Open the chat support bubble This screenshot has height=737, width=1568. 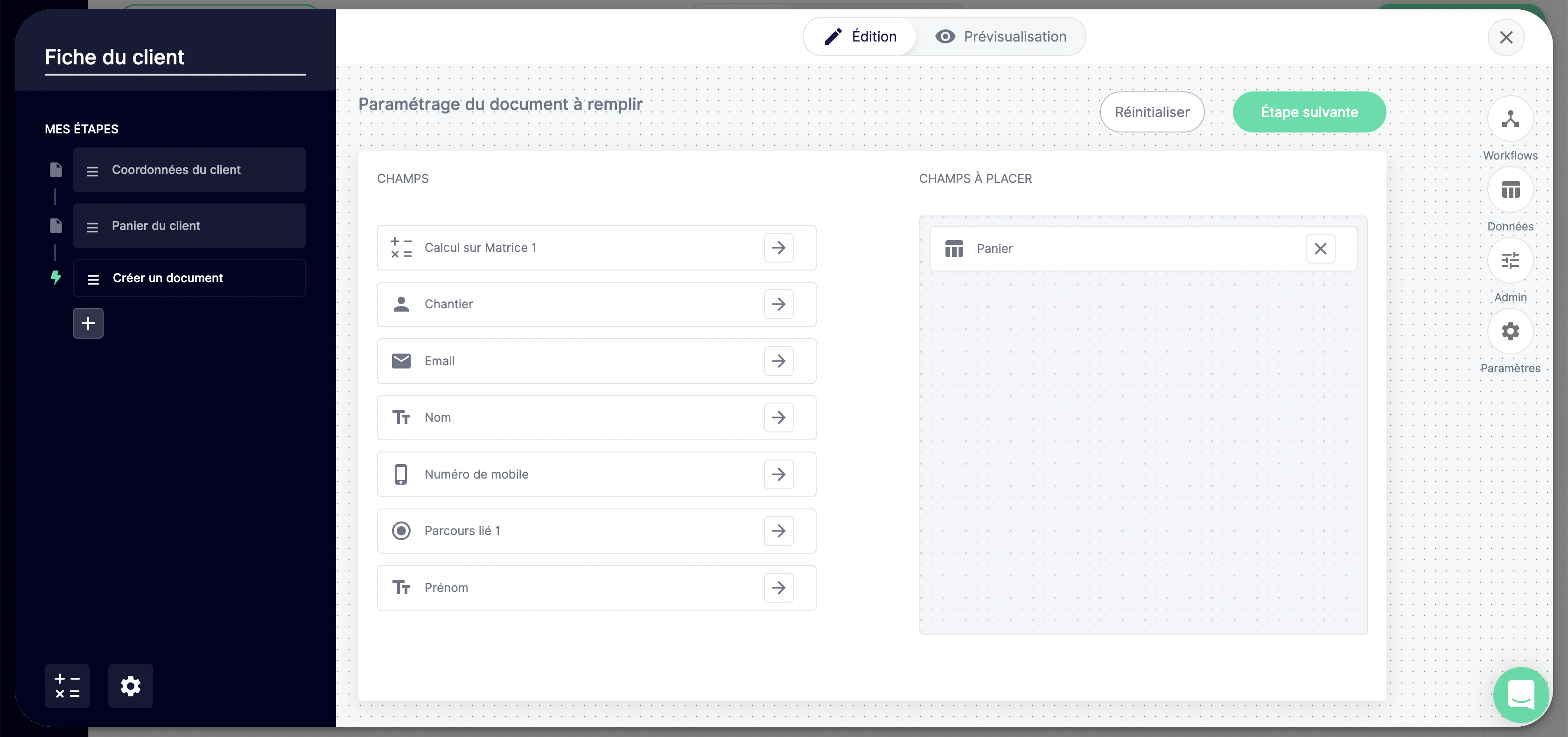1520,695
